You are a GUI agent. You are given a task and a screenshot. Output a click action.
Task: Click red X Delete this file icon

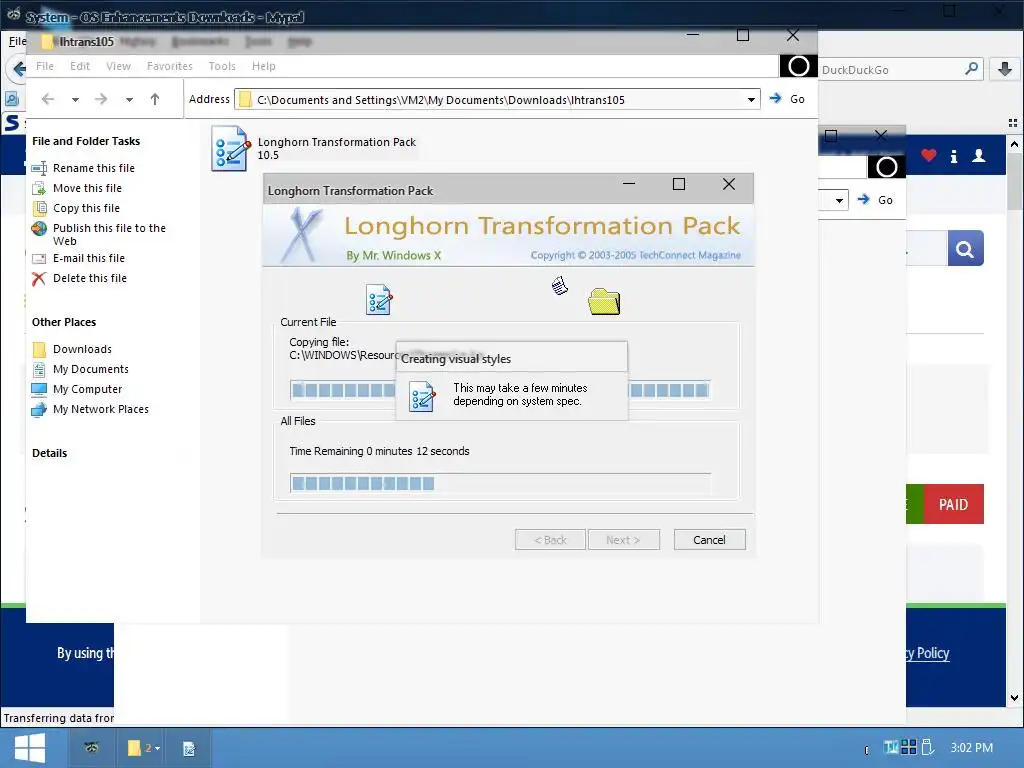pos(39,279)
